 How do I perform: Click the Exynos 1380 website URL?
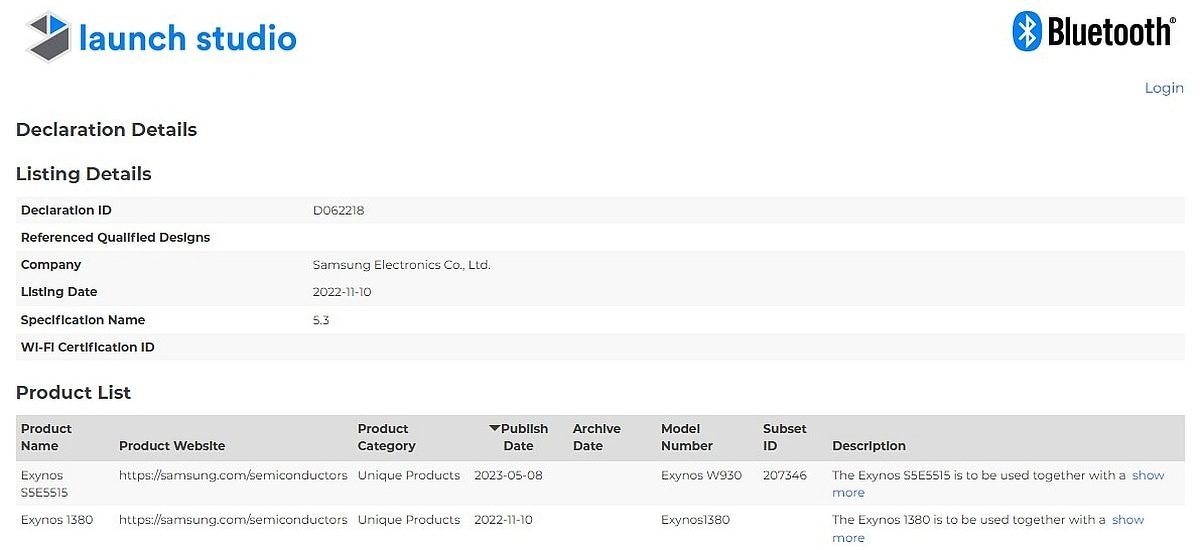[233, 520]
